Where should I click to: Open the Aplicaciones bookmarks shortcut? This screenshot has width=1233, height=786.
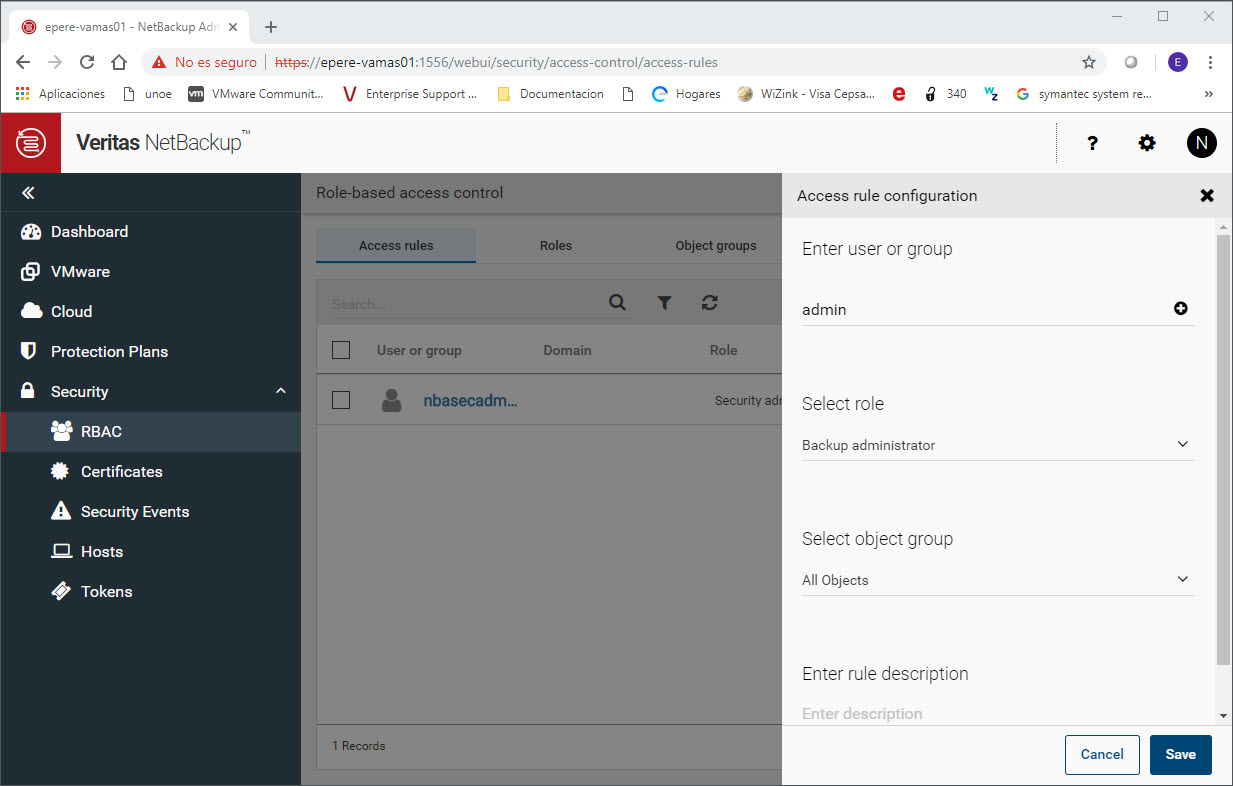pos(60,94)
